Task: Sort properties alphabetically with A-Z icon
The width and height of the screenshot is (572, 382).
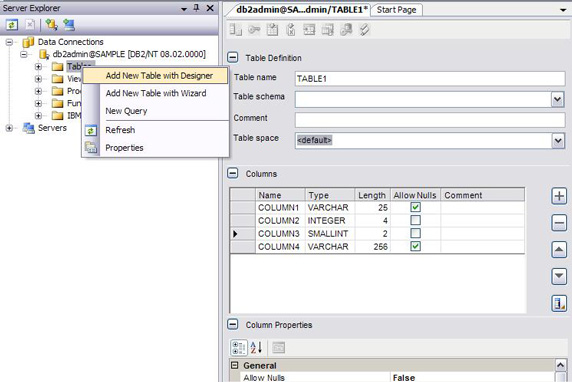Action: pos(256,347)
